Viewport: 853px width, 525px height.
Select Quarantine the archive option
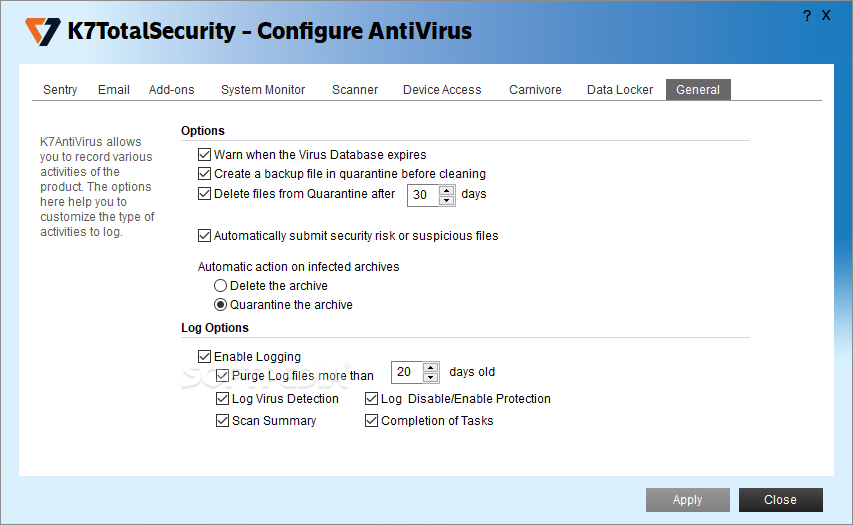[220, 305]
